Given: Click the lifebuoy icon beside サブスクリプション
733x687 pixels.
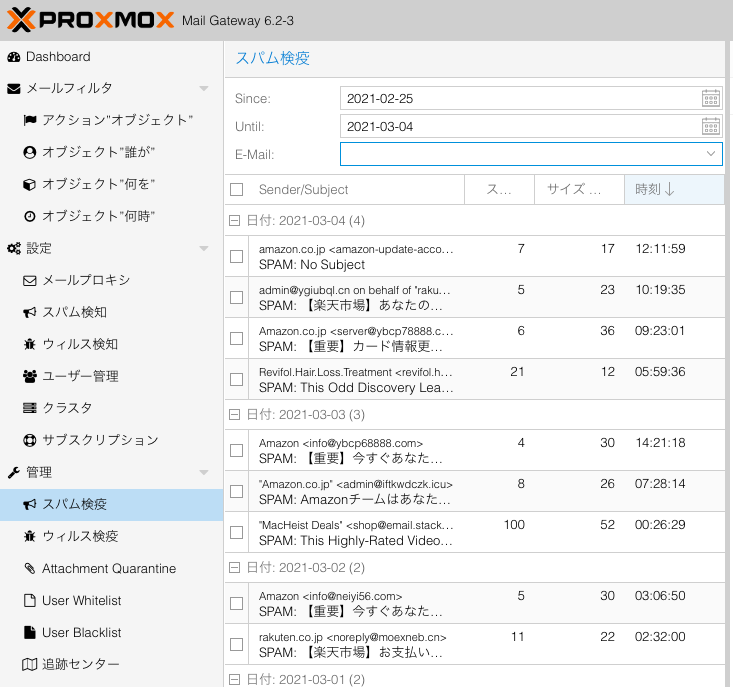Looking at the screenshot, I should coord(30,440).
